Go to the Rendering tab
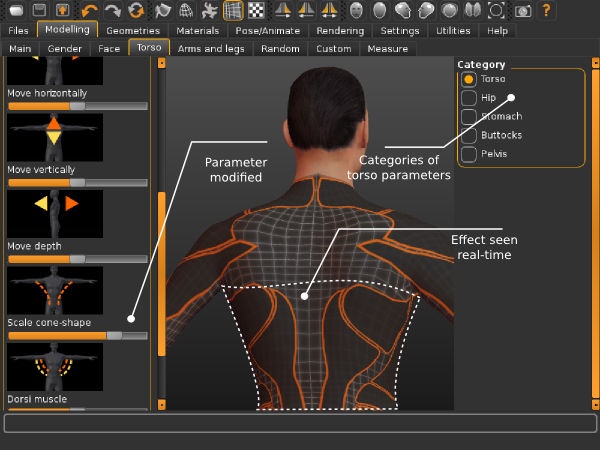The image size is (600, 450). coord(339,31)
